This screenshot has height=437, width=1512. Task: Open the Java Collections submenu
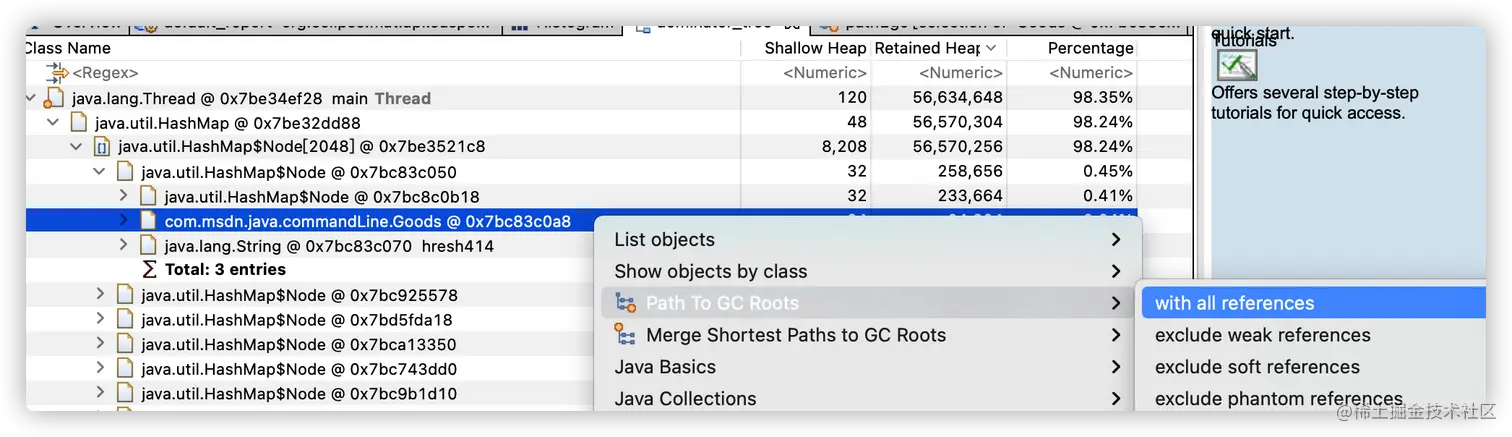868,398
